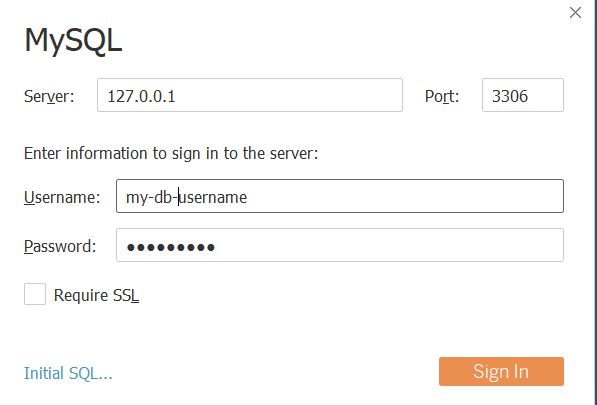Select the Port number field
This screenshot has width=597, height=405.
pyautogui.click(x=523, y=95)
